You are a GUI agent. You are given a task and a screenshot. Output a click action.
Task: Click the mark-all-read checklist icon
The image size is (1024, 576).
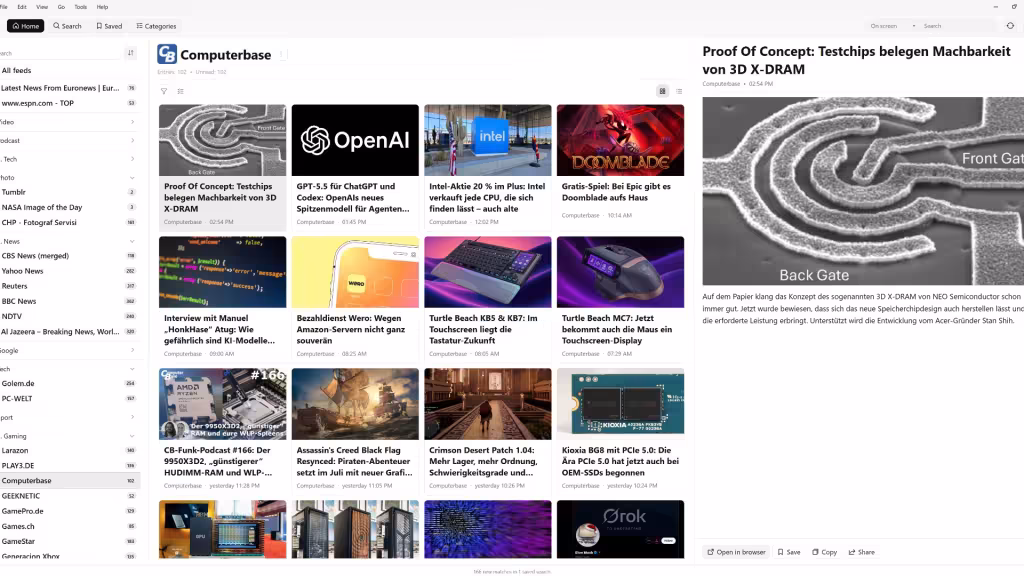point(180,91)
